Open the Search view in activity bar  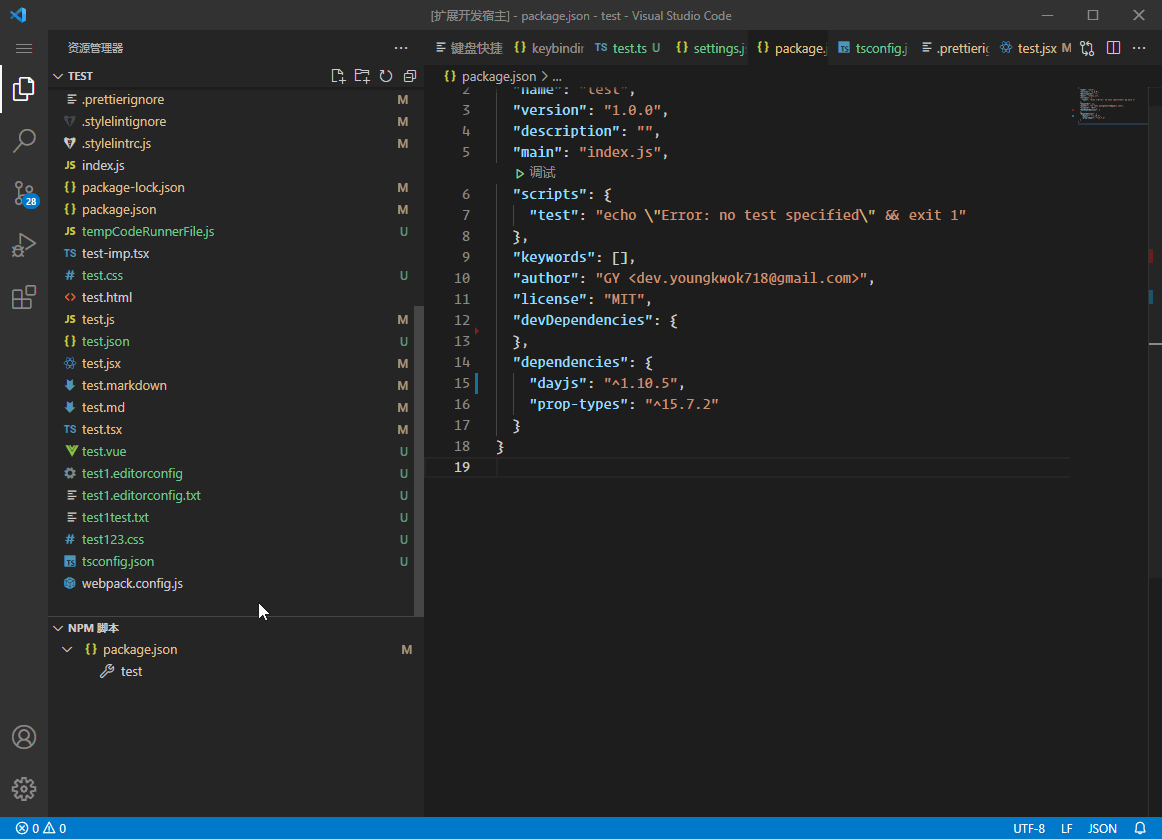click(x=24, y=141)
